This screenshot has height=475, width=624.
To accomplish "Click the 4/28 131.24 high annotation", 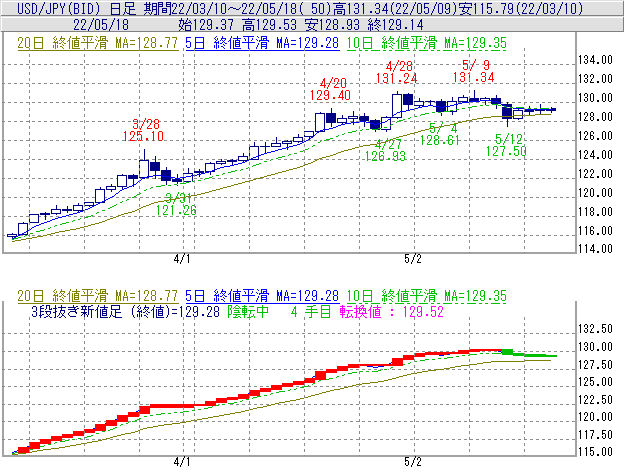I will pos(396,72).
